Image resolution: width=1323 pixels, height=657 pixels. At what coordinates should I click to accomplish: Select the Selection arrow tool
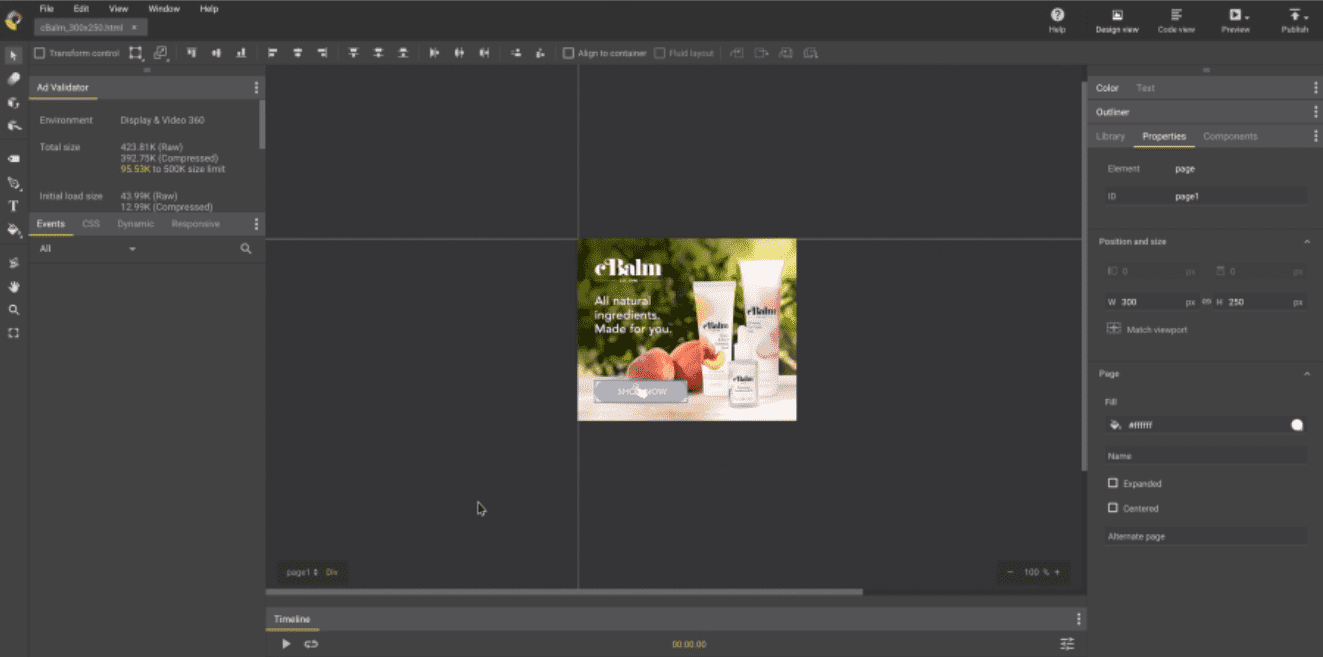click(x=13, y=54)
